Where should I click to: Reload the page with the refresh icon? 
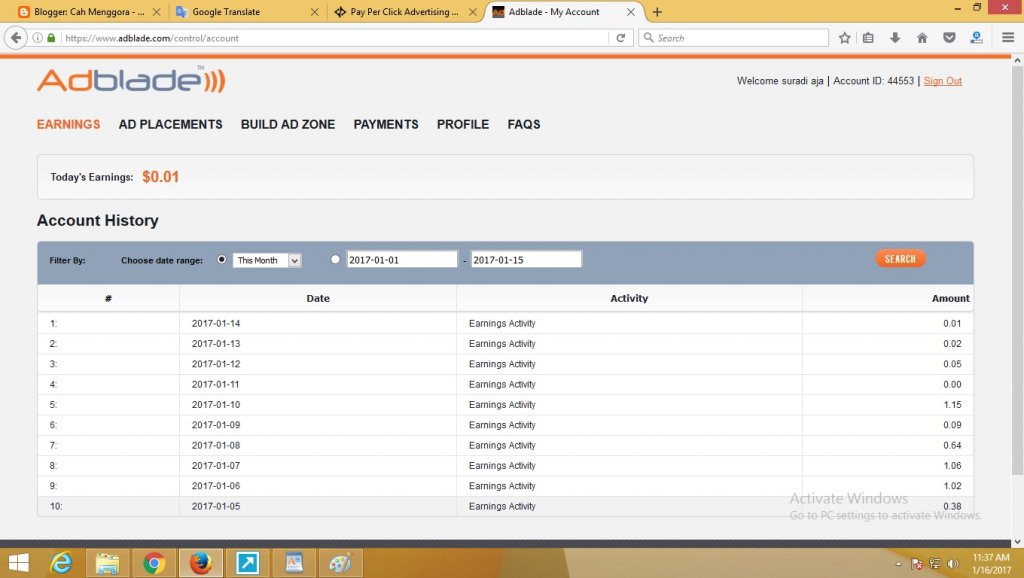[x=620, y=38]
